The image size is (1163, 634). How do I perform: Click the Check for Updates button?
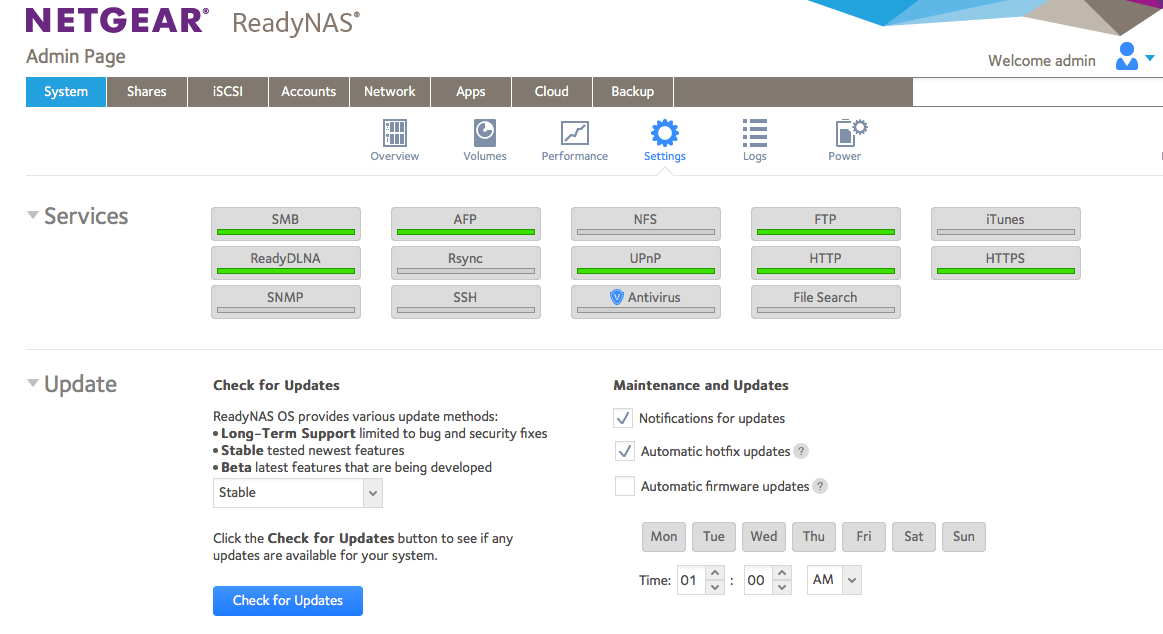point(288,600)
